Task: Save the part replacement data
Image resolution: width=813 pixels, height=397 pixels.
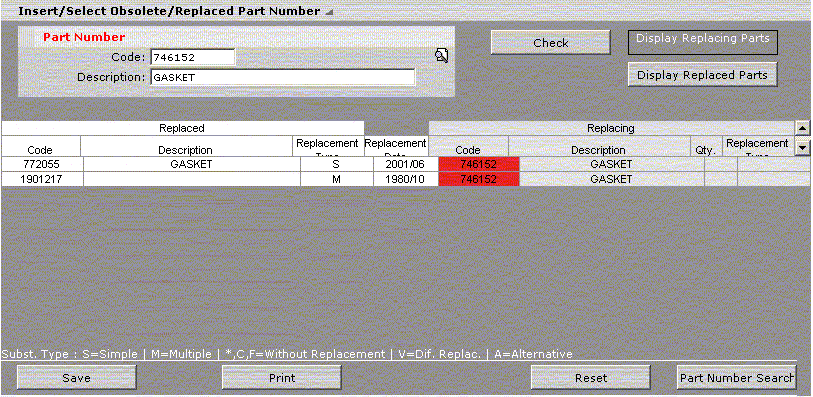Action: coord(77,377)
